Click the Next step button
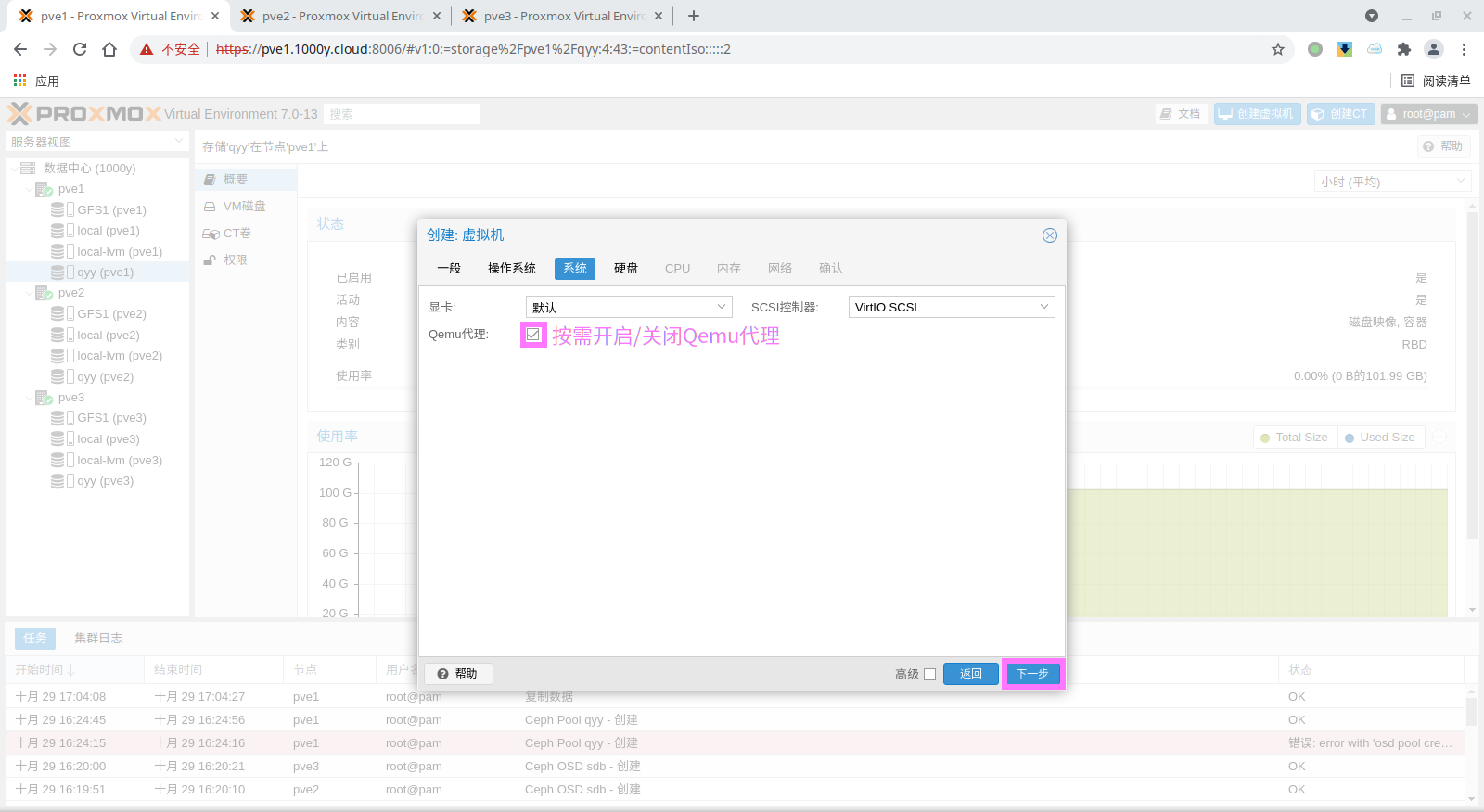The height and width of the screenshot is (812, 1484). pyautogui.click(x=1032, y=674)
